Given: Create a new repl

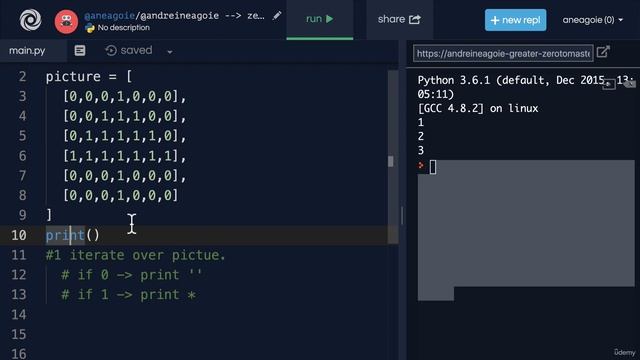Looking at the screenshot, I should (x=516, y=20).
